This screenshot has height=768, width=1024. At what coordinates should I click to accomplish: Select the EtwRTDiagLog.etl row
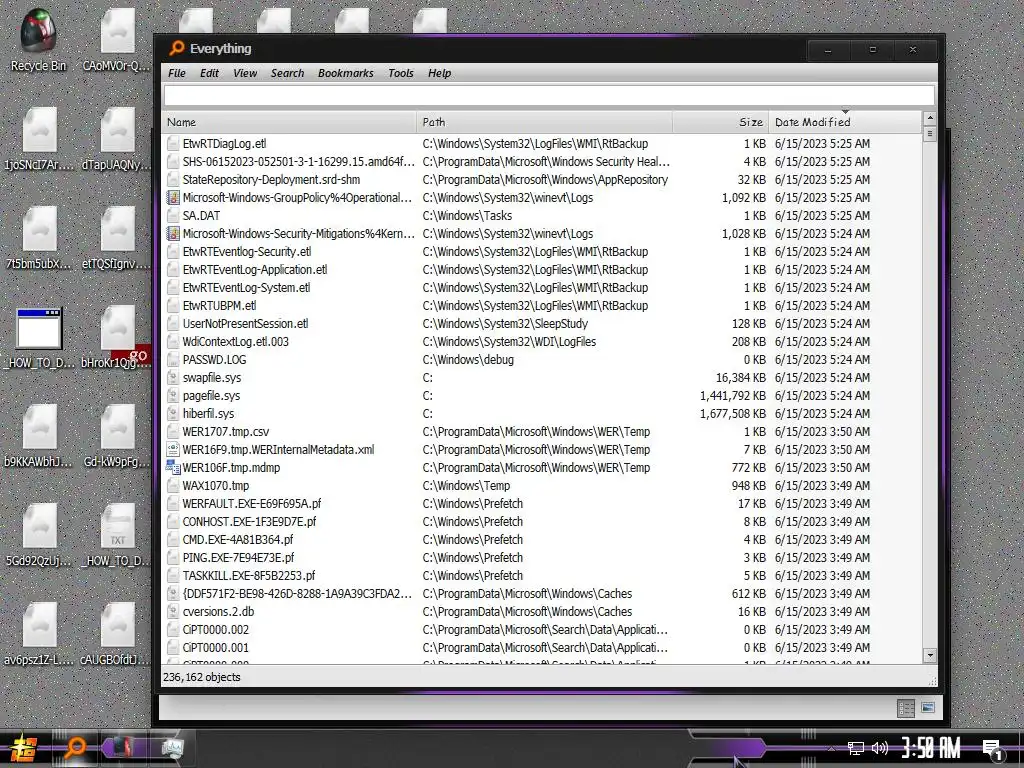point(541,144)
